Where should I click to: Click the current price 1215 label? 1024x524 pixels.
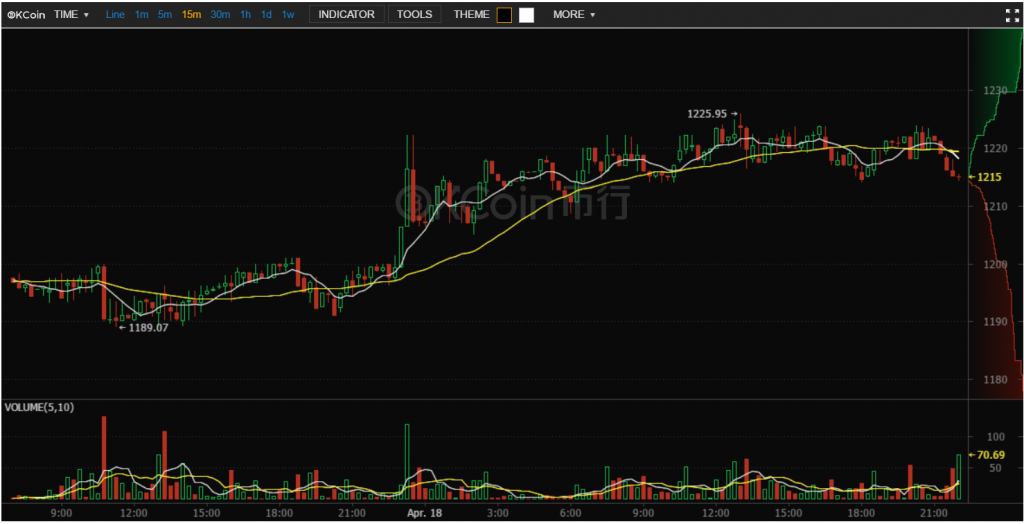[x=989, y=177]
